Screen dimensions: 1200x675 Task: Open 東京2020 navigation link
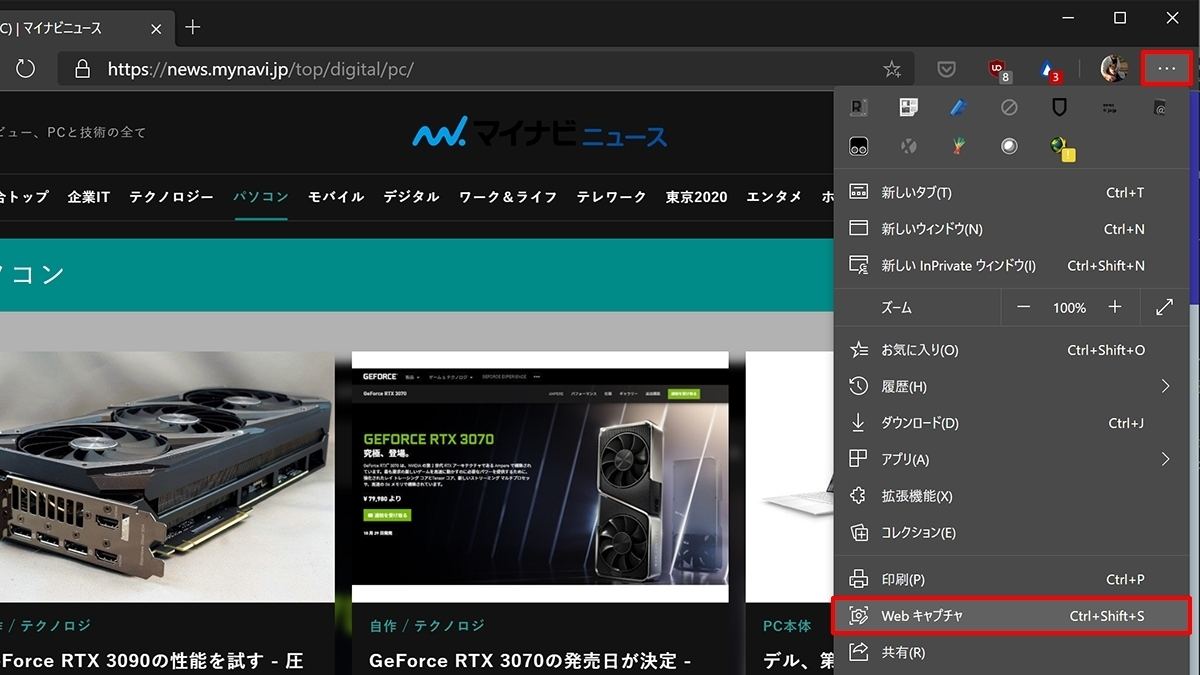tap(697, 197)
